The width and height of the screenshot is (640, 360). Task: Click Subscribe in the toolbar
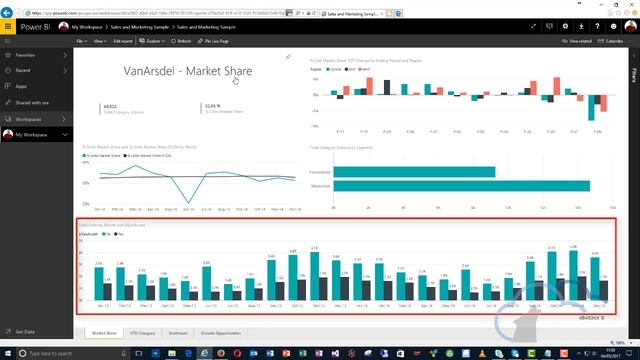pyautogui.click(x=611, y=41)
